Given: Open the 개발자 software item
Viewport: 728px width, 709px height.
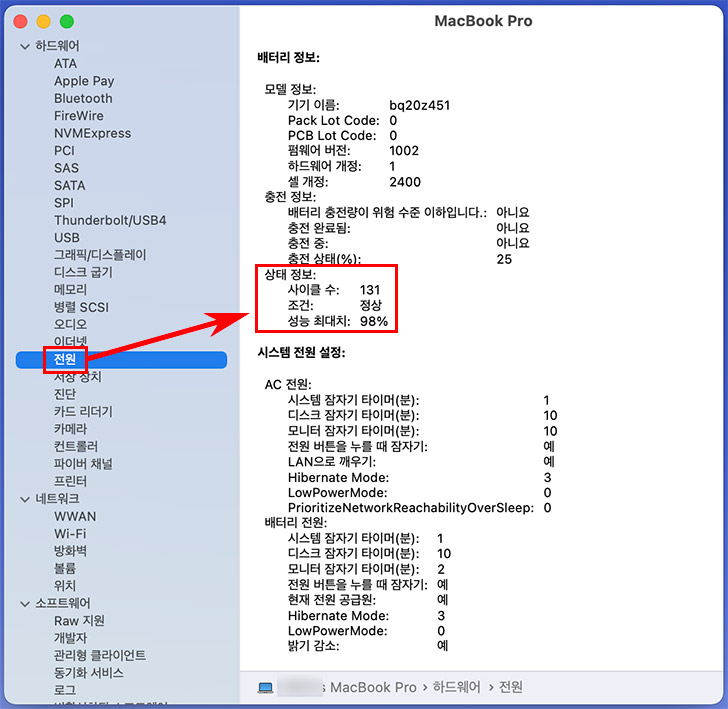Looking at the screenshot, I should point(70,638).
